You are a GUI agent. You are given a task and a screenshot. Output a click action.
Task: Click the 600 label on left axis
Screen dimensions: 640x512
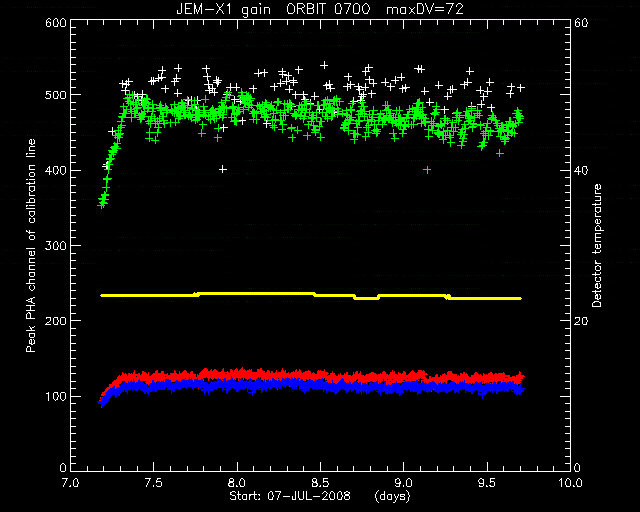tap(56, 23)
